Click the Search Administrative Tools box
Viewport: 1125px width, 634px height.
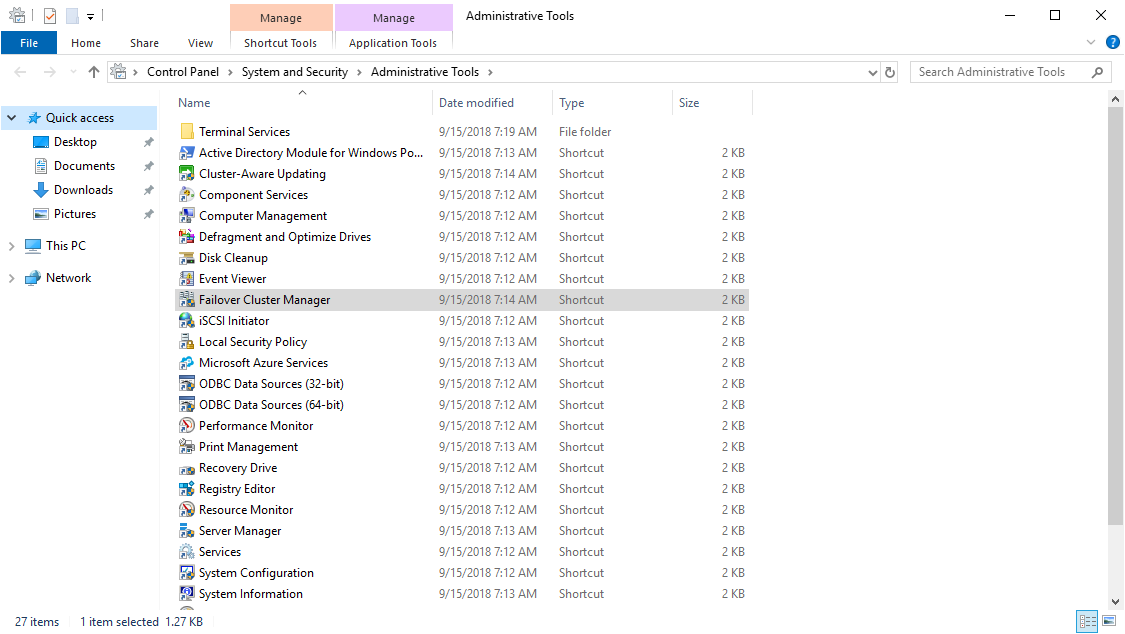1010,72
